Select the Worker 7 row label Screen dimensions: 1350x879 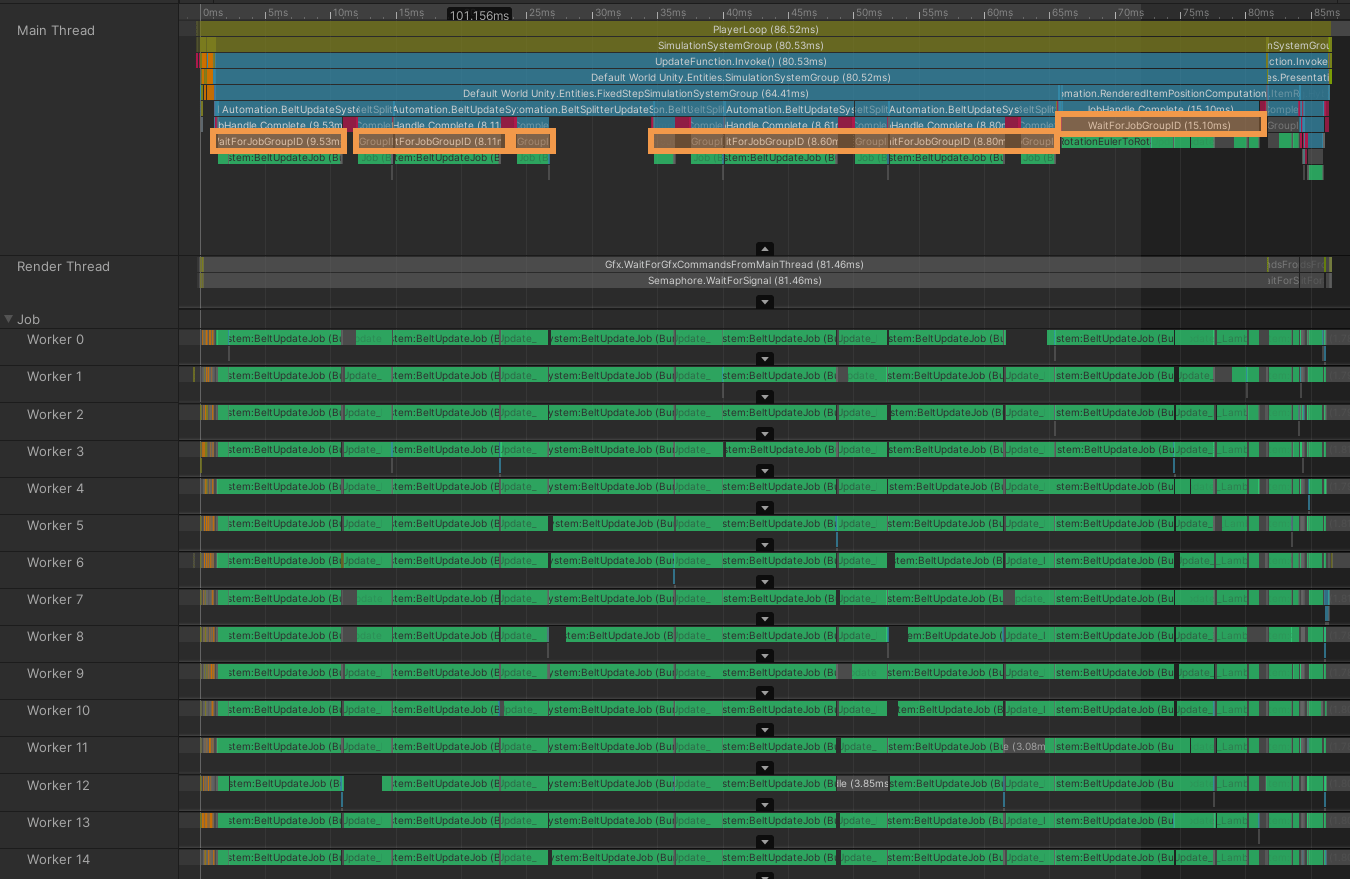pos(54,599)
